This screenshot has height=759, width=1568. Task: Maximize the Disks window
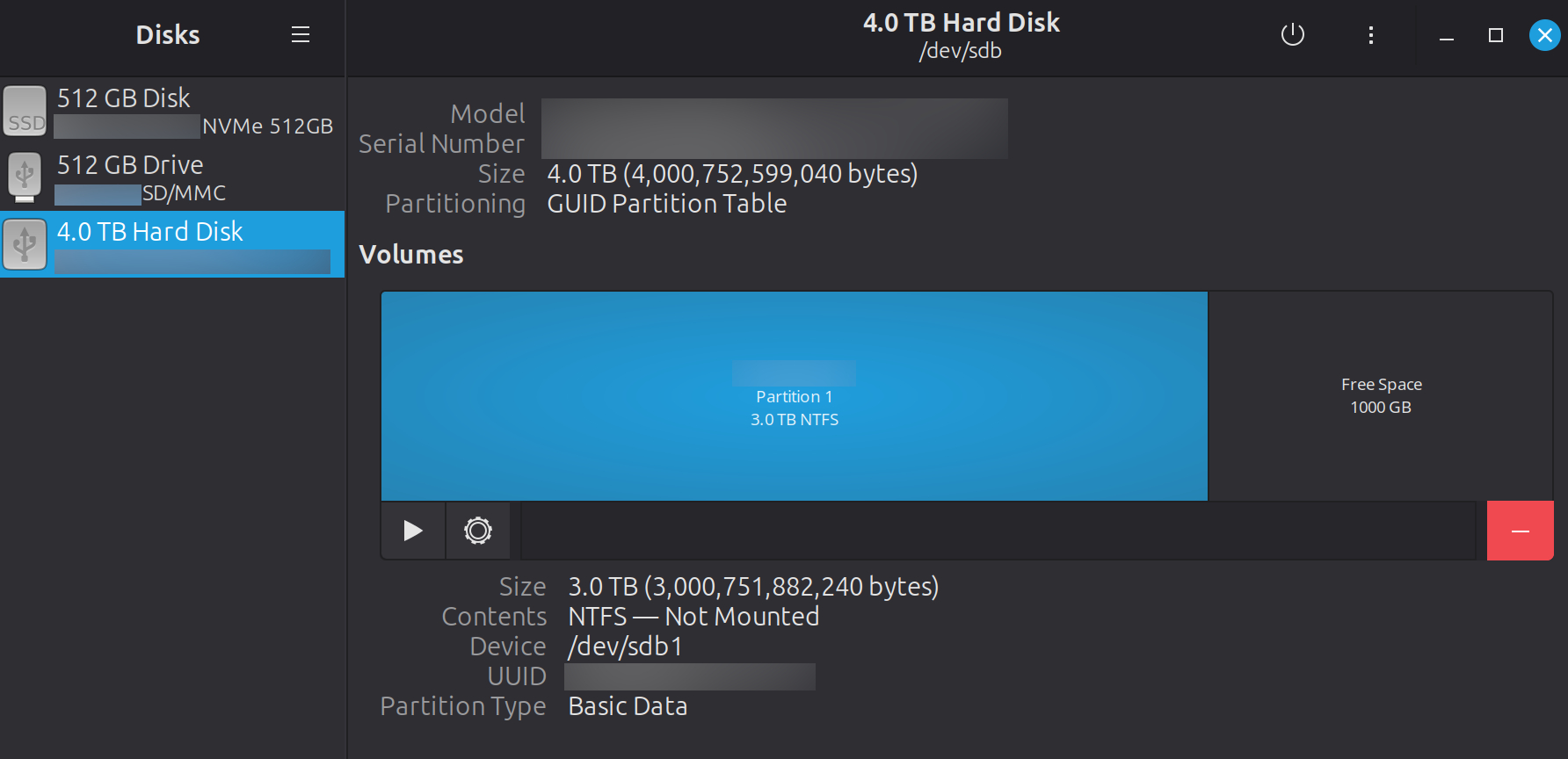[x=1496, y=35]
